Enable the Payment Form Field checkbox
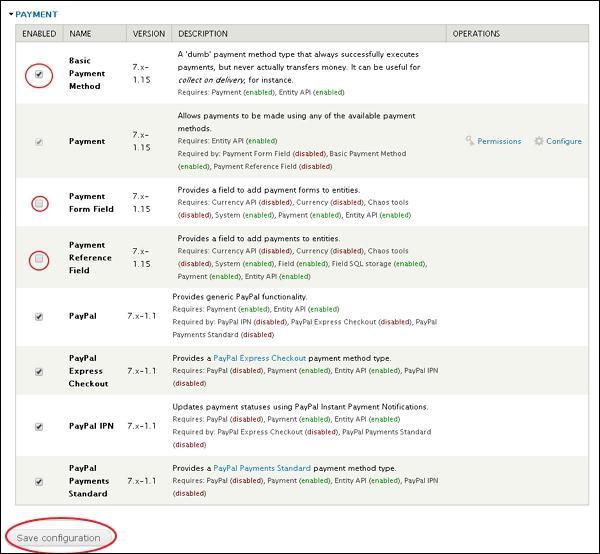The height and width of the screenshot is (554, 600). coord(39,204)
